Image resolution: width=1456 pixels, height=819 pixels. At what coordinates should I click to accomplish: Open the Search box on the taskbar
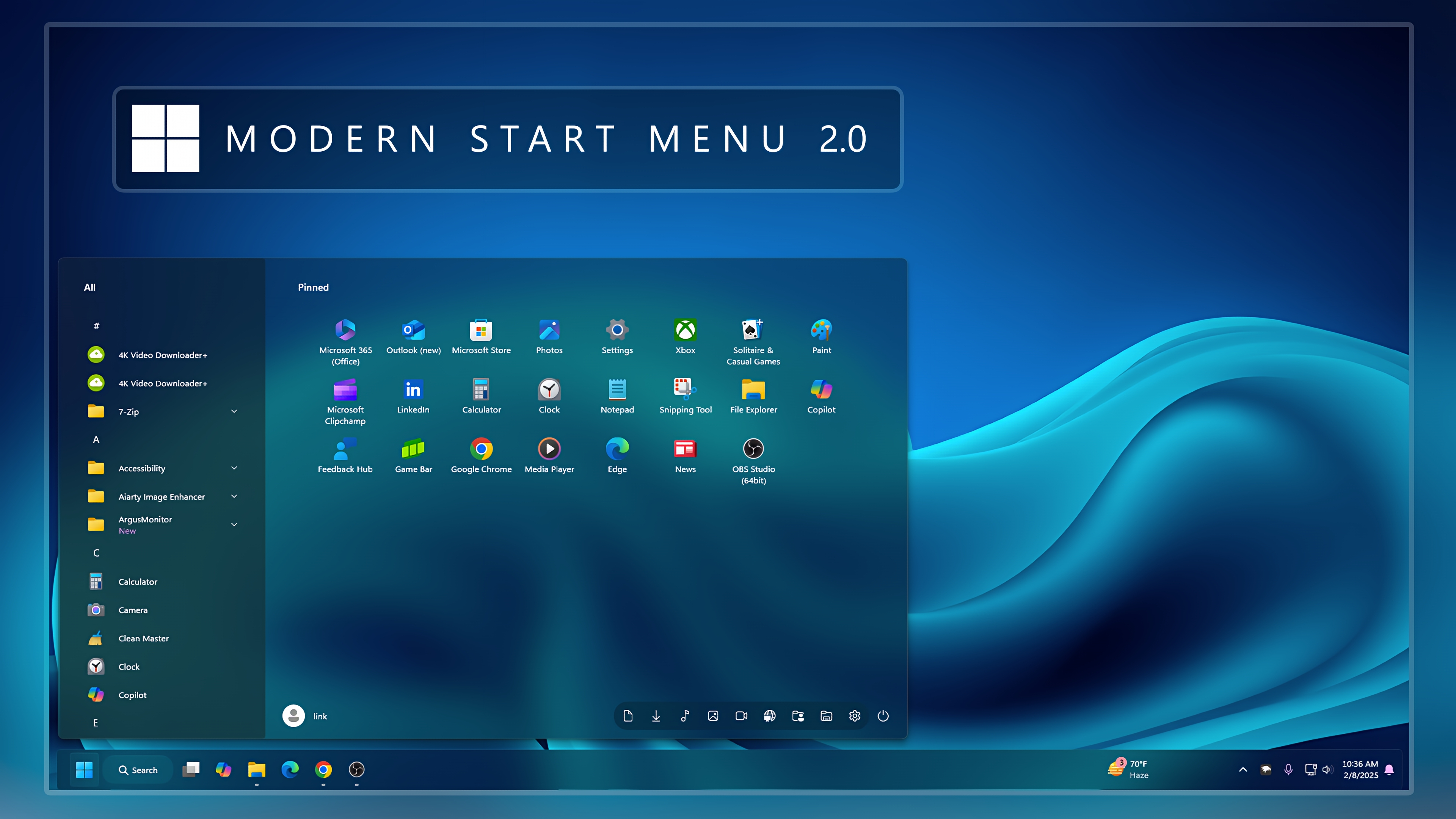tap(137, 769)
